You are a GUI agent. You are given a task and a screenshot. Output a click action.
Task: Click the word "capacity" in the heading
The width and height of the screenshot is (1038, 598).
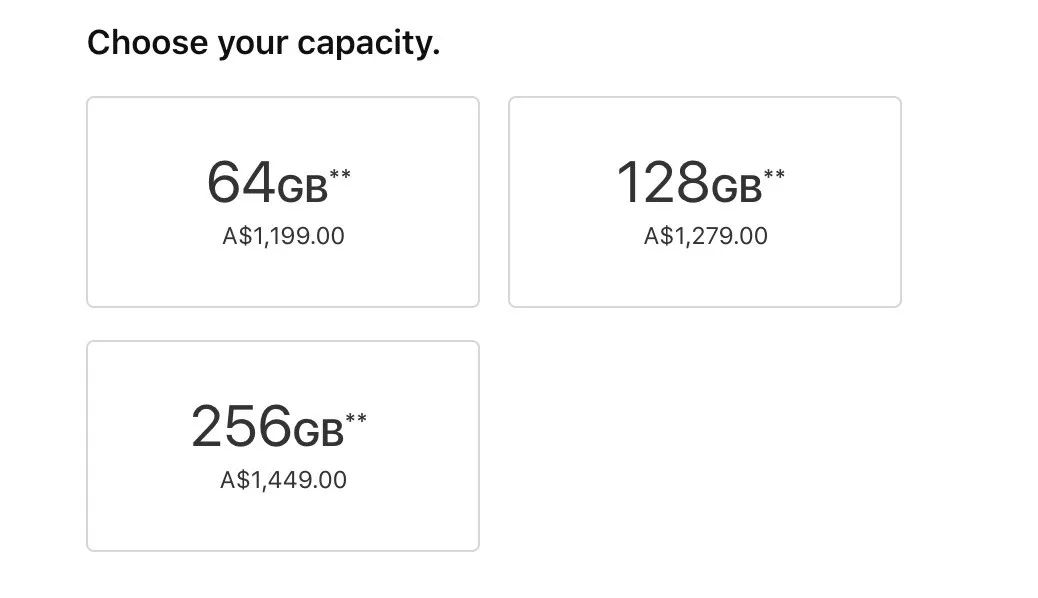coord(368,44)
